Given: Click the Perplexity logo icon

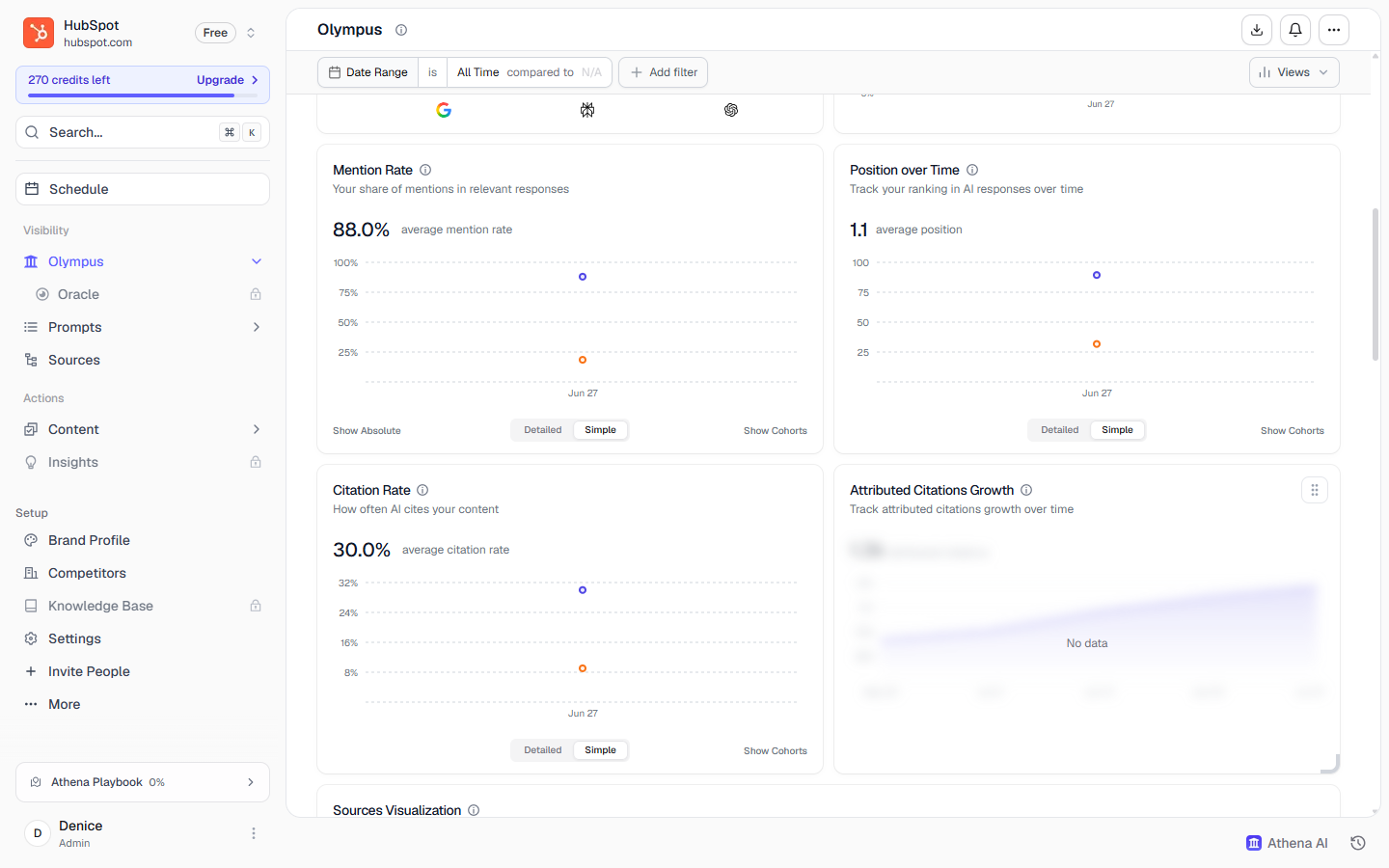Looking at the screenshot, I should pyautogui.click(x=587, y=110).
